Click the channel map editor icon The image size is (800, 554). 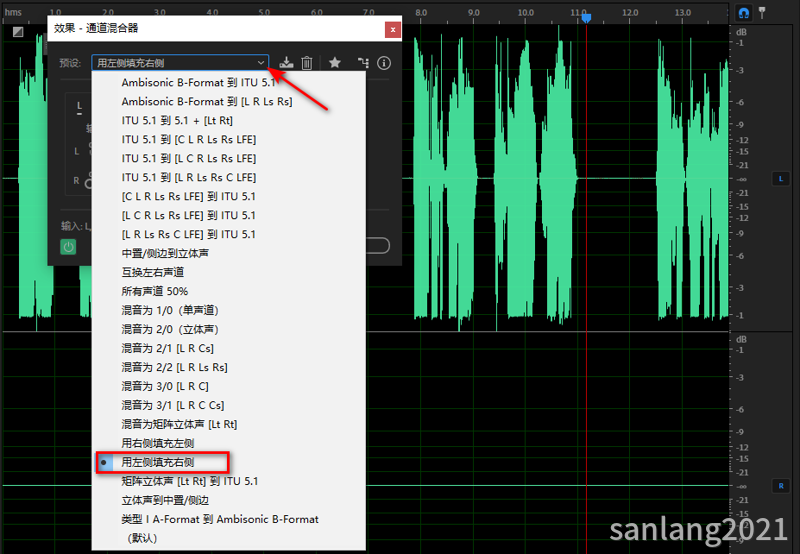(362, 63)
